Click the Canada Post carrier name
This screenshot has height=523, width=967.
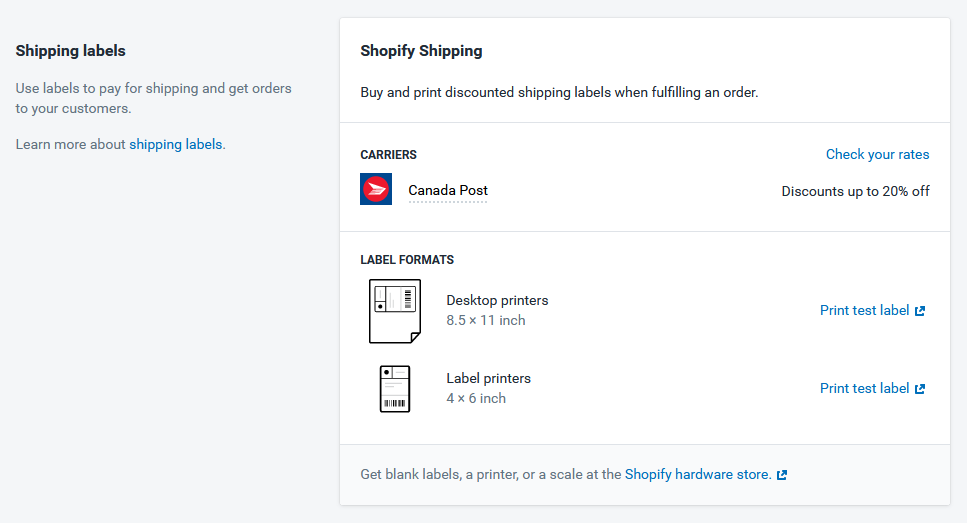(448, 191)
